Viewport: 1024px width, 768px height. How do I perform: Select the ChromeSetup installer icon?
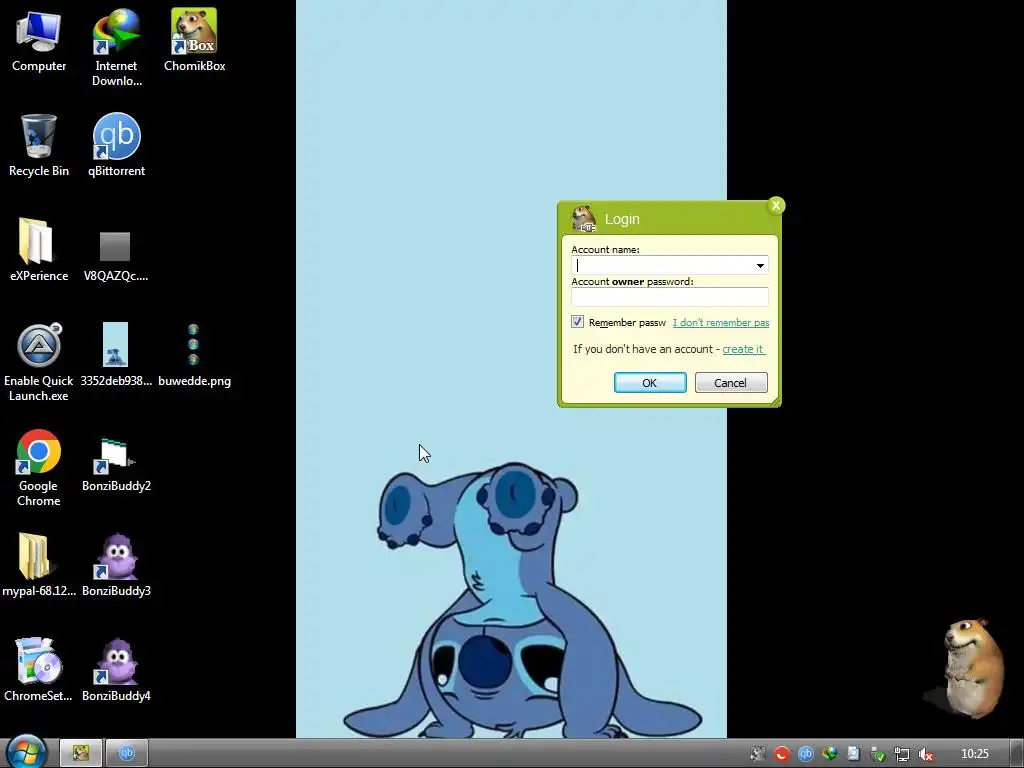point(39,670)
